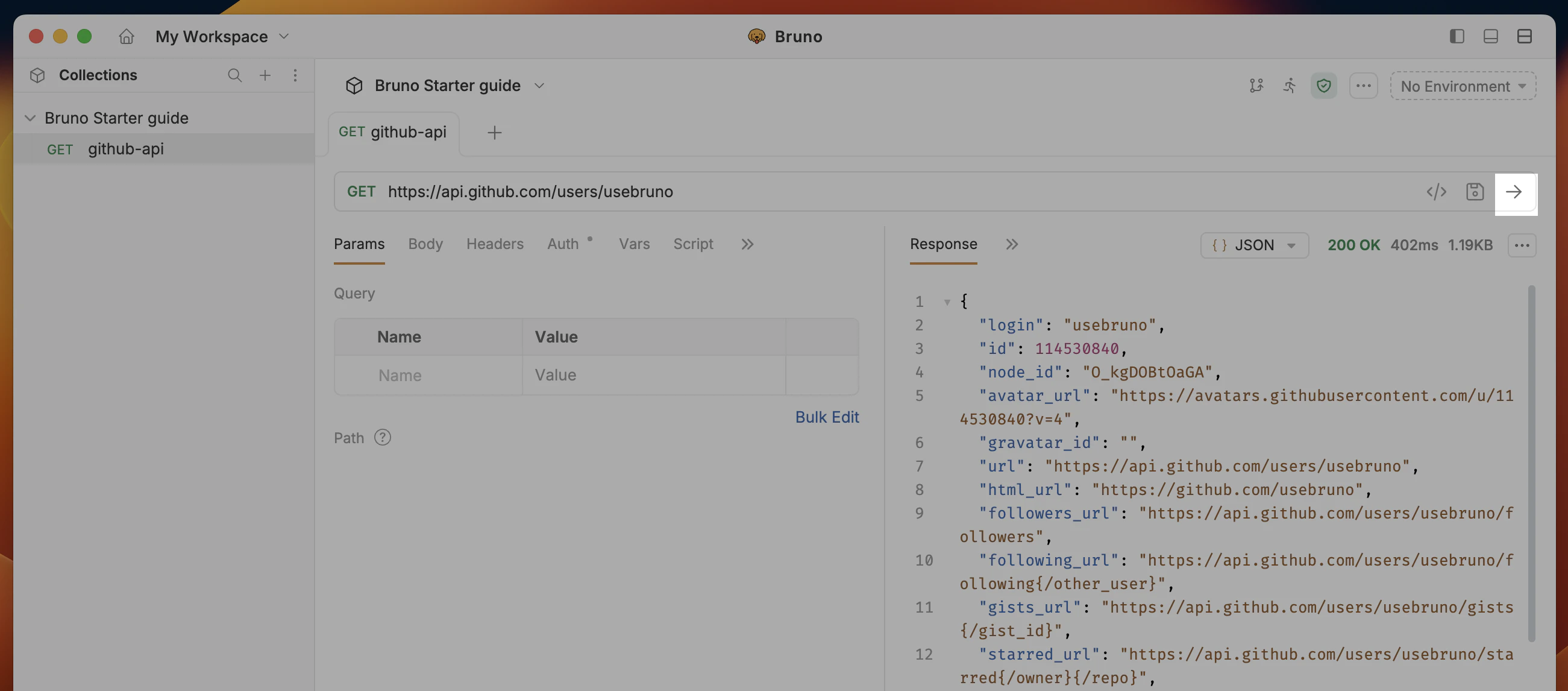Open the JSON response format dropdown
The height and width of the screenshot is (691, 1568).
pyautogui.click(x=1254, y=245)
